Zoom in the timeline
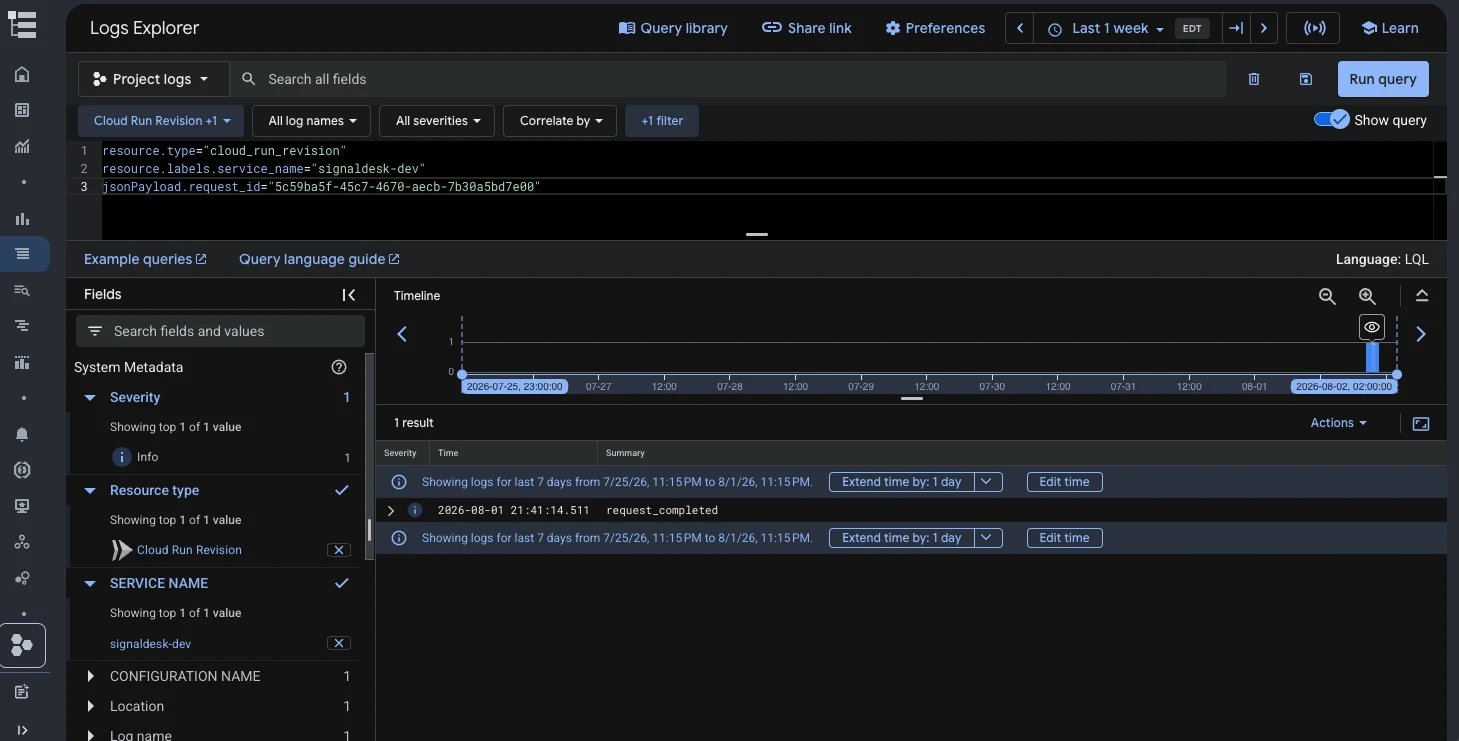This screenshot has height=741, width=1459. coord(1367,296)
